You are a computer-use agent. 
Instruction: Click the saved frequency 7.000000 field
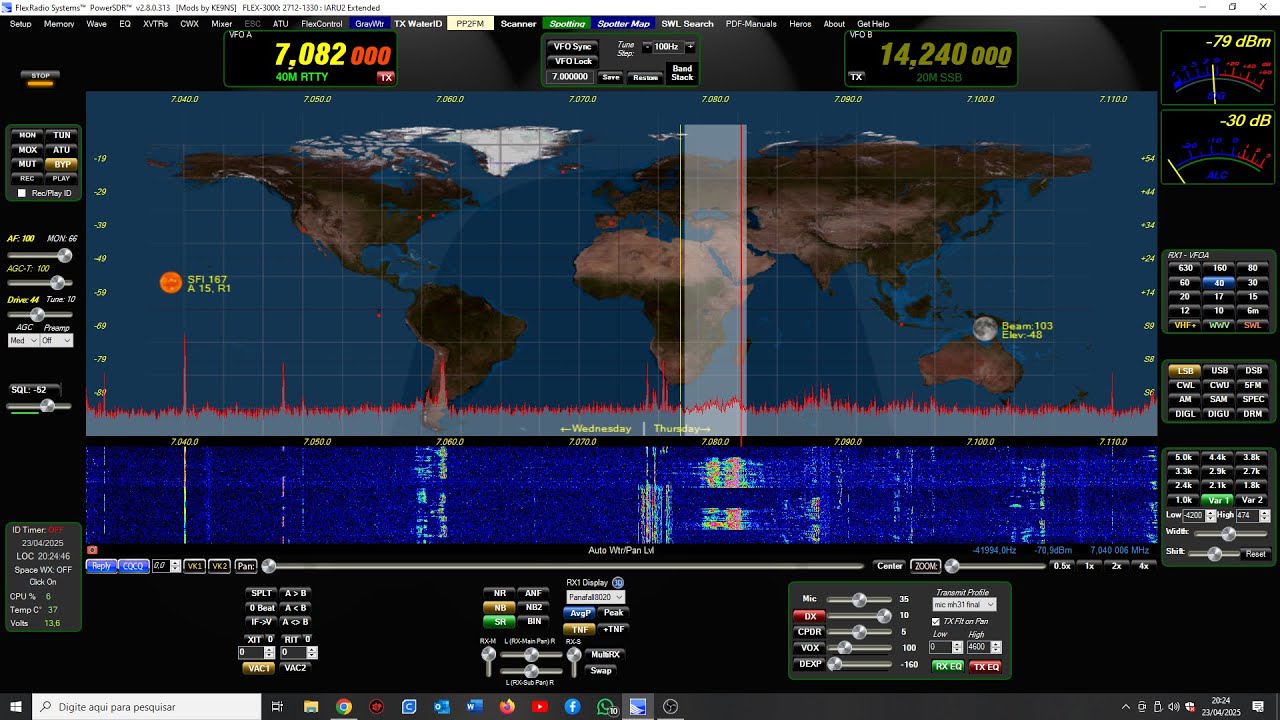[571, 77]
